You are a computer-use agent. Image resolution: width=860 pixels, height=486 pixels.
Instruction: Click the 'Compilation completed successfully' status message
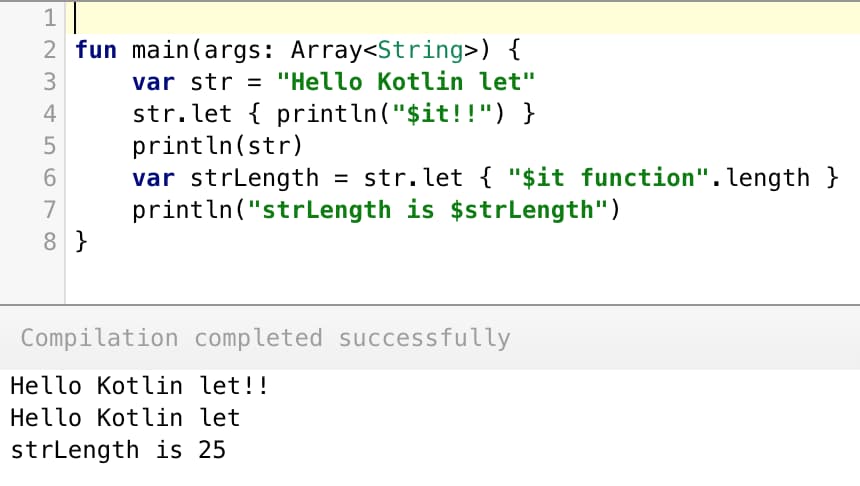pos(265,338)
